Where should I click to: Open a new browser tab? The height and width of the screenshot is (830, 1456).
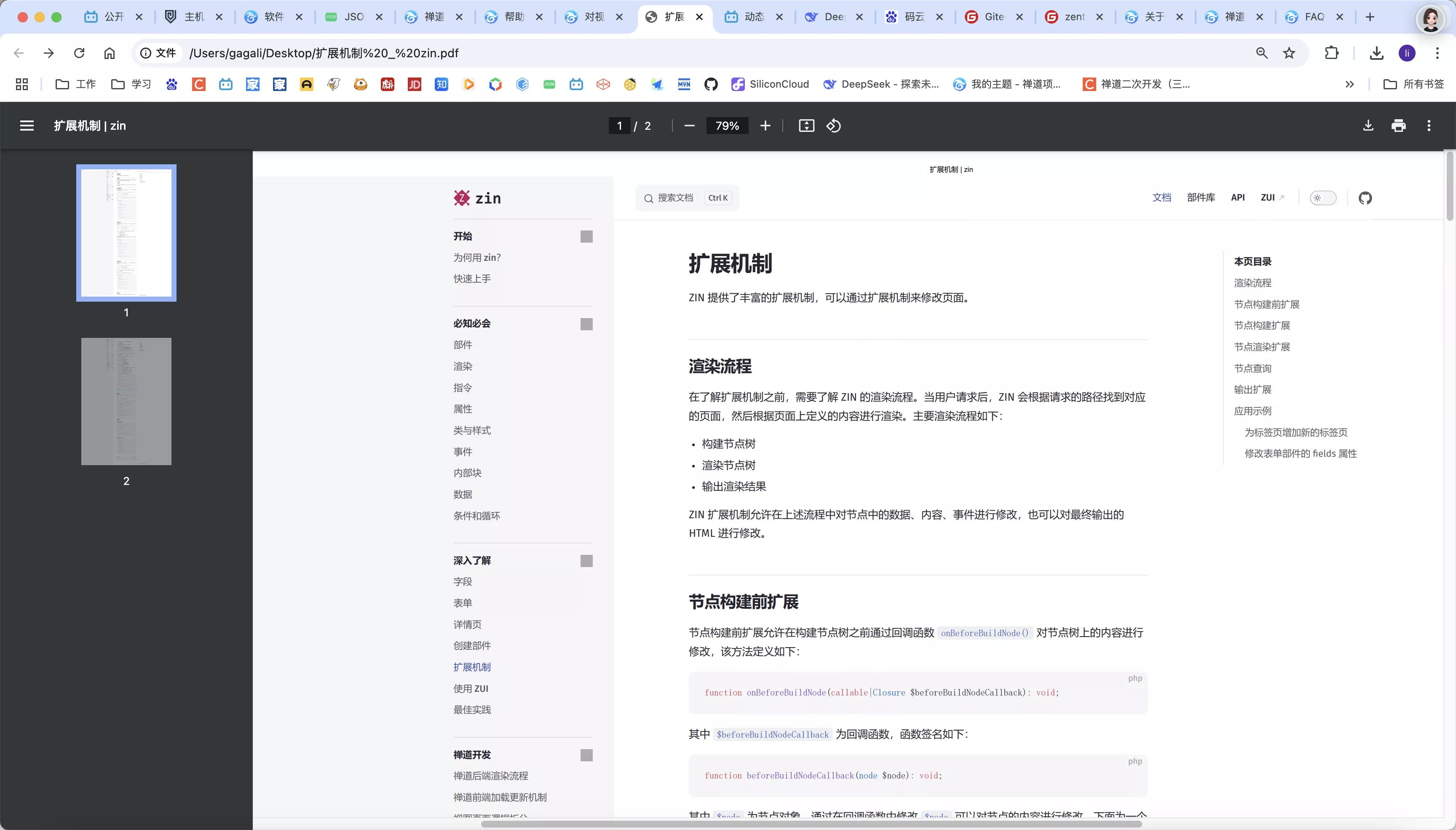pos(1370,17)
